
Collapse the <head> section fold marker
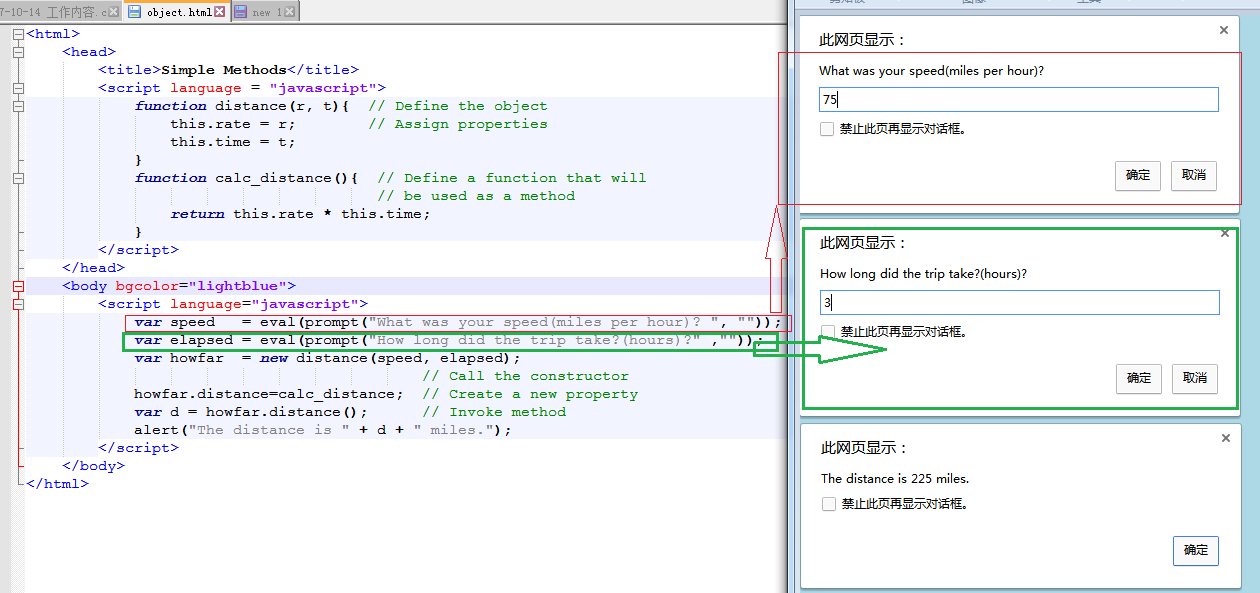tap(16, 51)
